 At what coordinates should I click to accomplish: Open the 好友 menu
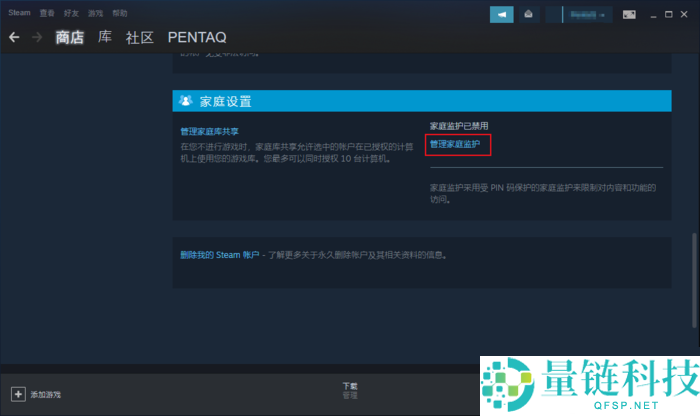pos(73,14)
